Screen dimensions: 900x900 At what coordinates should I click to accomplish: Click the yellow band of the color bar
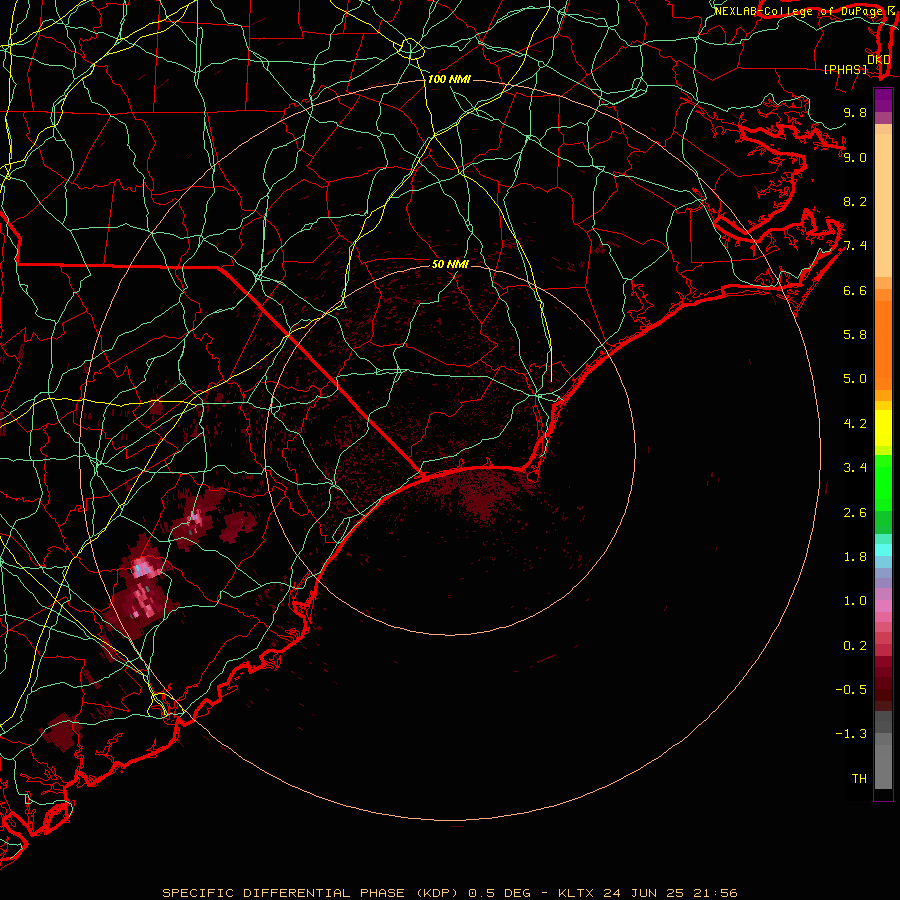click(x=883, y=428)
